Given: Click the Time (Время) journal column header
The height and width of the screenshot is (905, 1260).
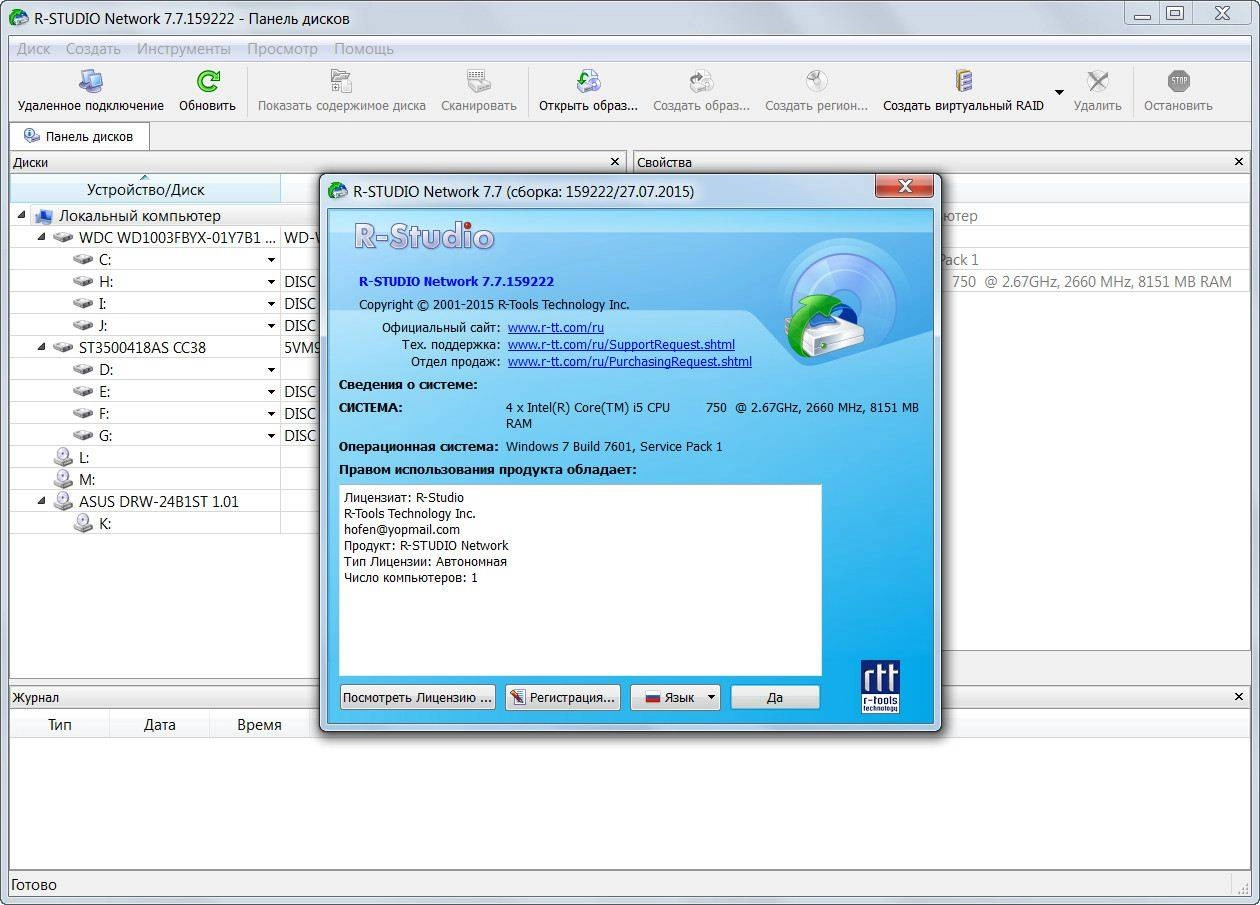Looking at the screenshot, I should [259, 725].
